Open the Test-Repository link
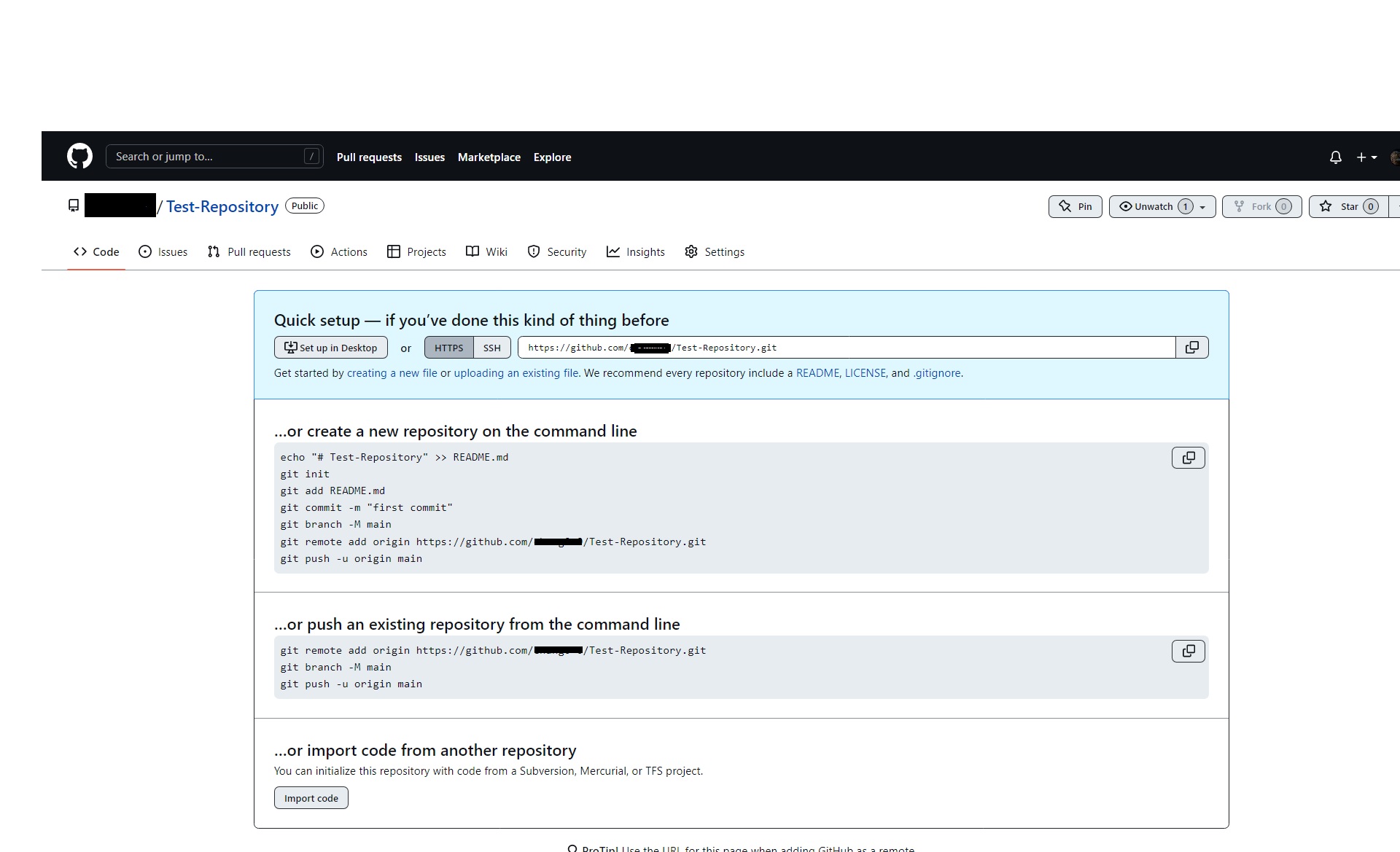The height and width of the screenshot is (852, 1400). tap(222, 206)
